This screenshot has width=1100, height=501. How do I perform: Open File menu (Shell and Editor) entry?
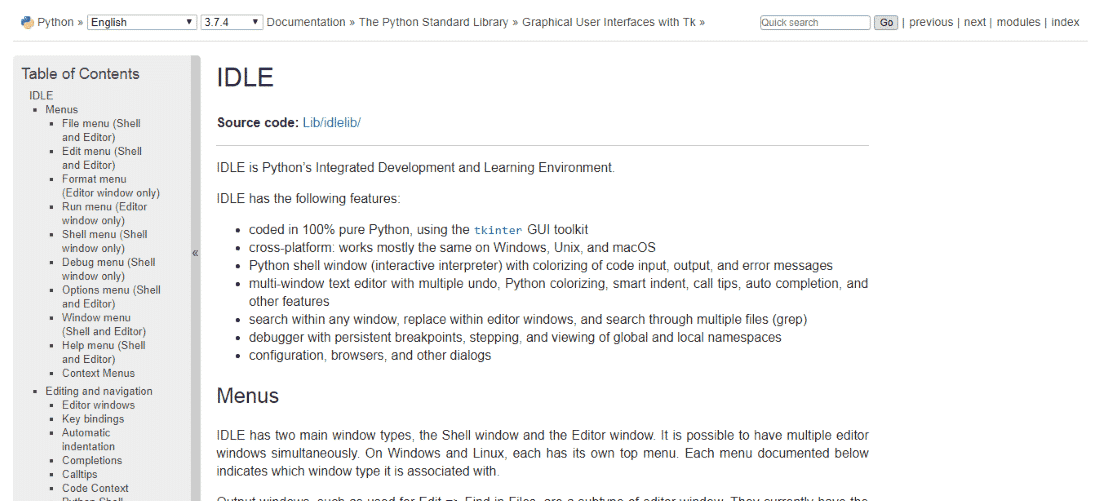click(101, 131)
